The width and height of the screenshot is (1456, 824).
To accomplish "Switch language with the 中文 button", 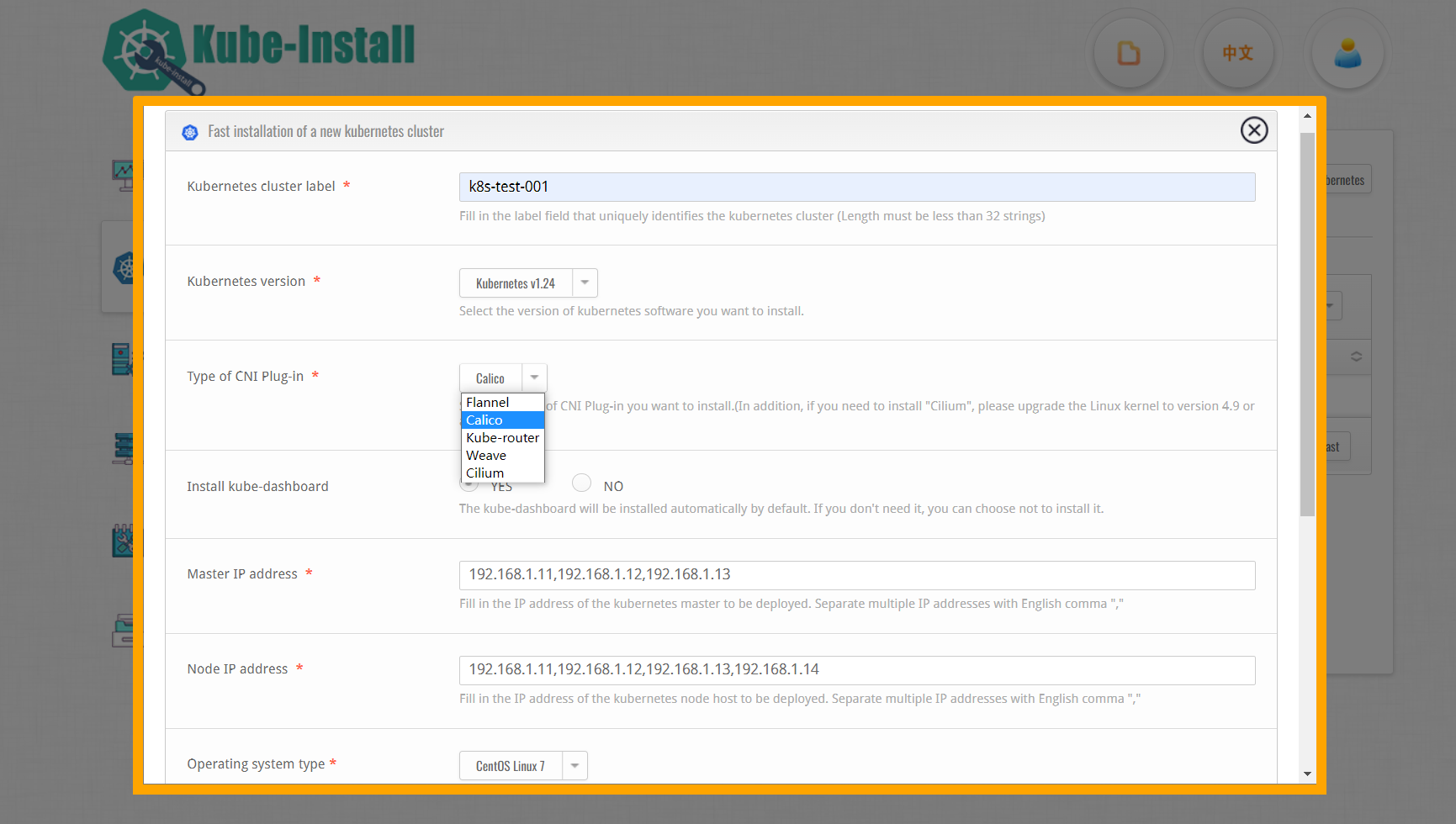I will [1237, 53].
